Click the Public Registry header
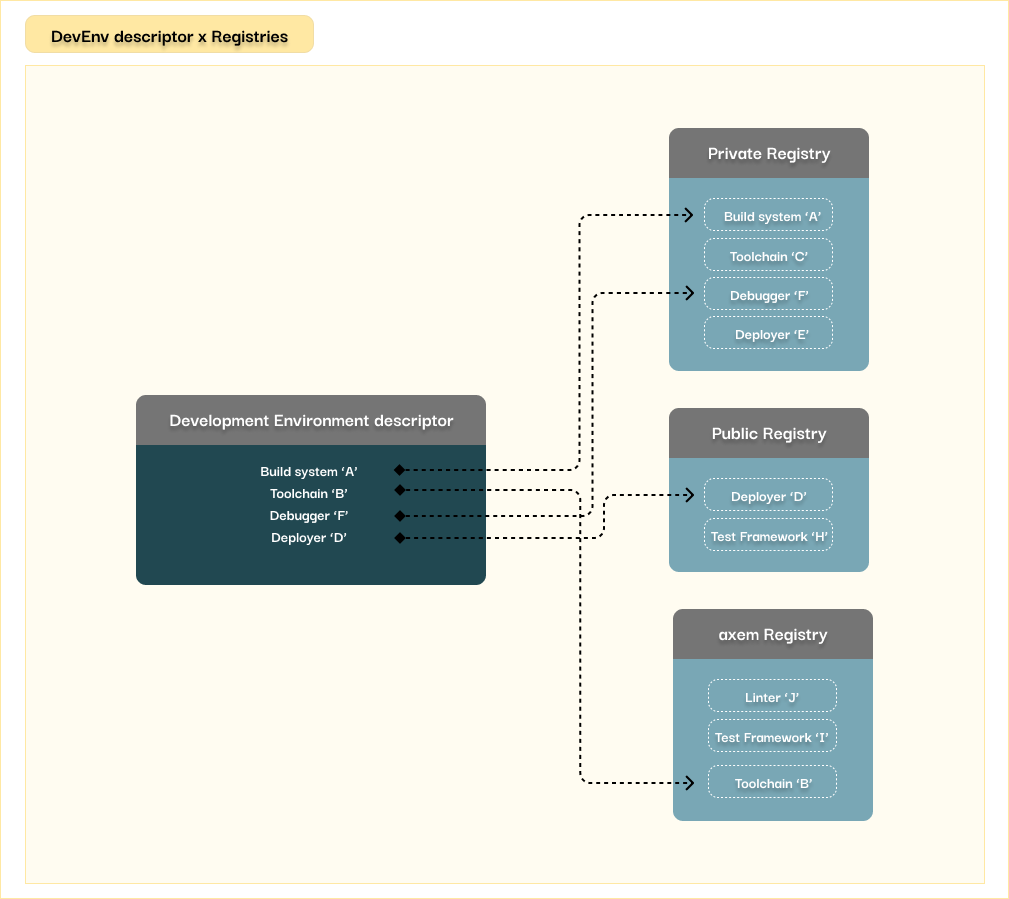Image resolution: width=1009 pixels, height=899 pixels. (x=769, y=434)
